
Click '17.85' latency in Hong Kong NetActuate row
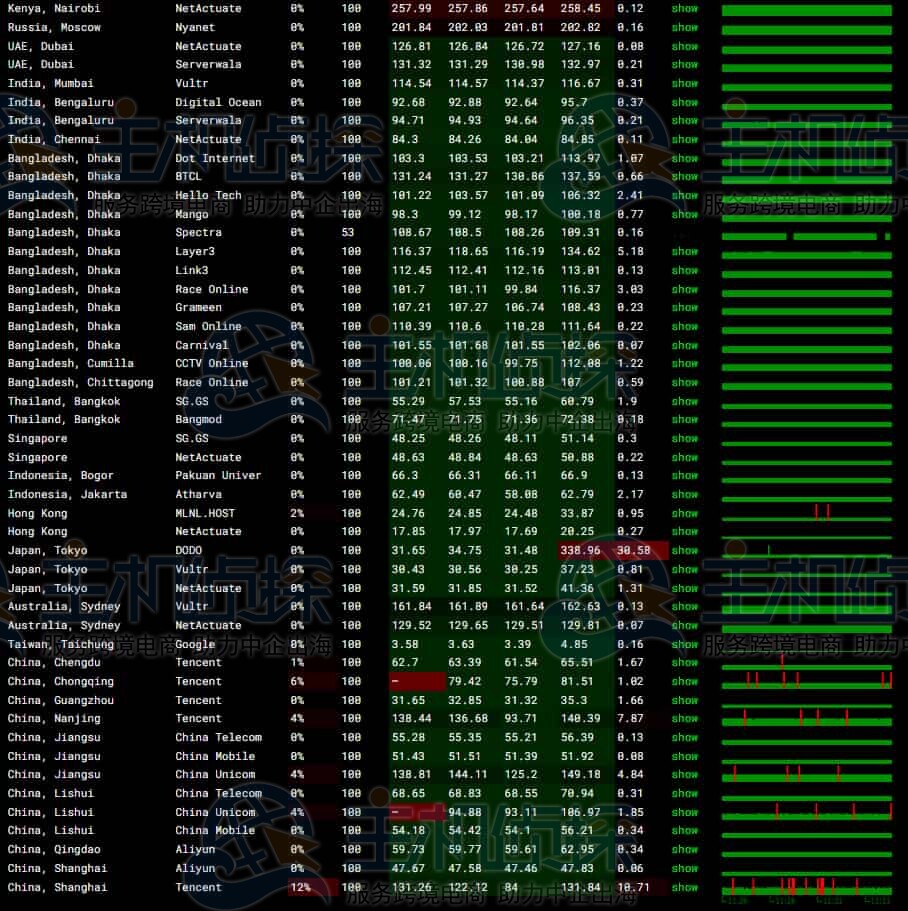(x=408, y=532)
